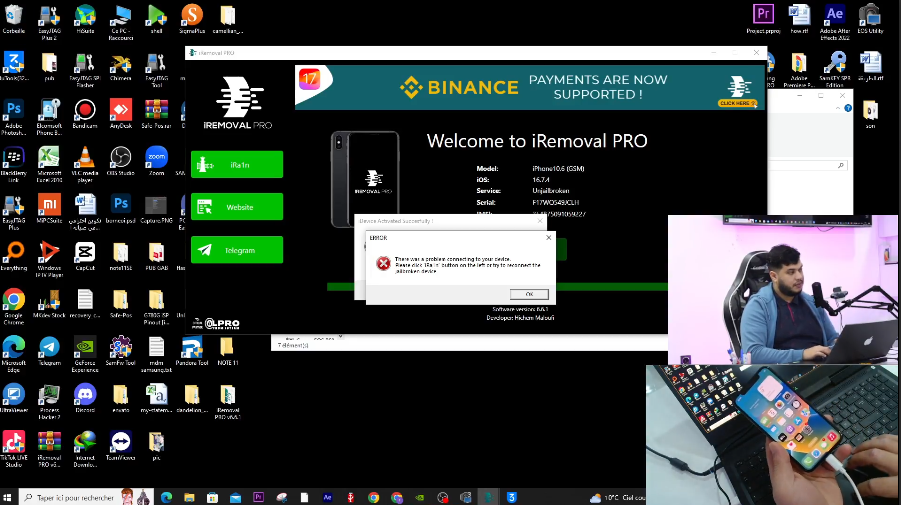Open the SamKEY SPR Edition icon
Viewport: 901px width, 505px height.
(x=835, y=70)
